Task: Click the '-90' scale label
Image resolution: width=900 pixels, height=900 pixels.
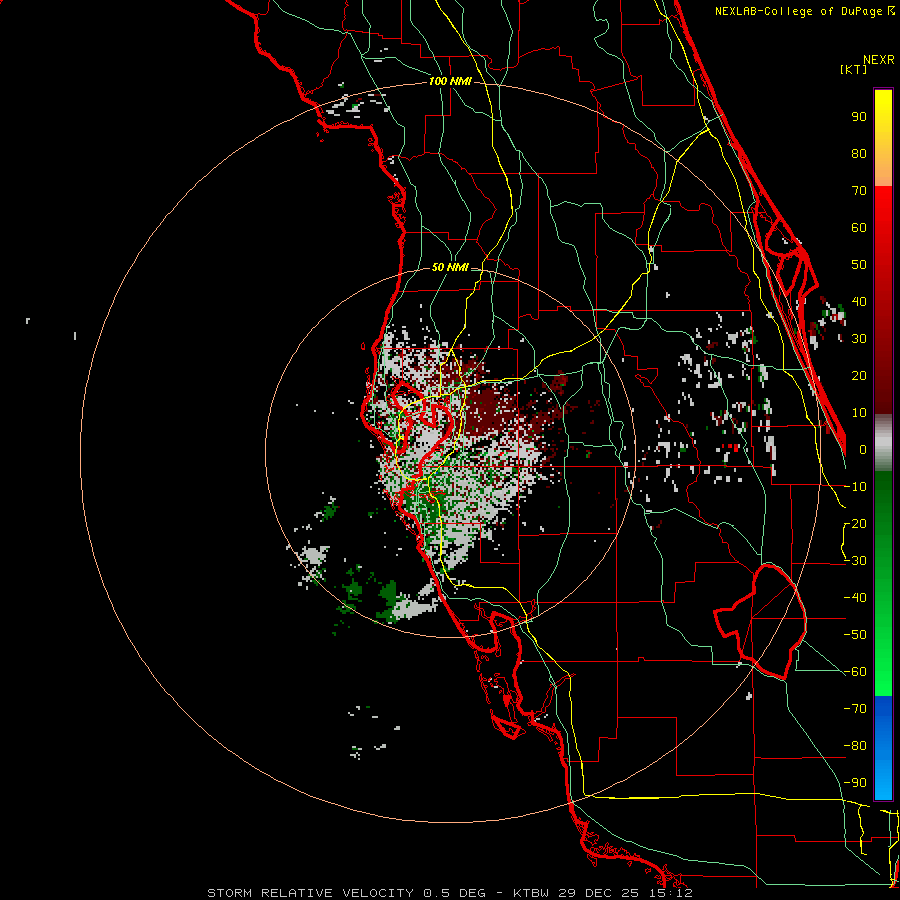Action: (x=855, y=783)
